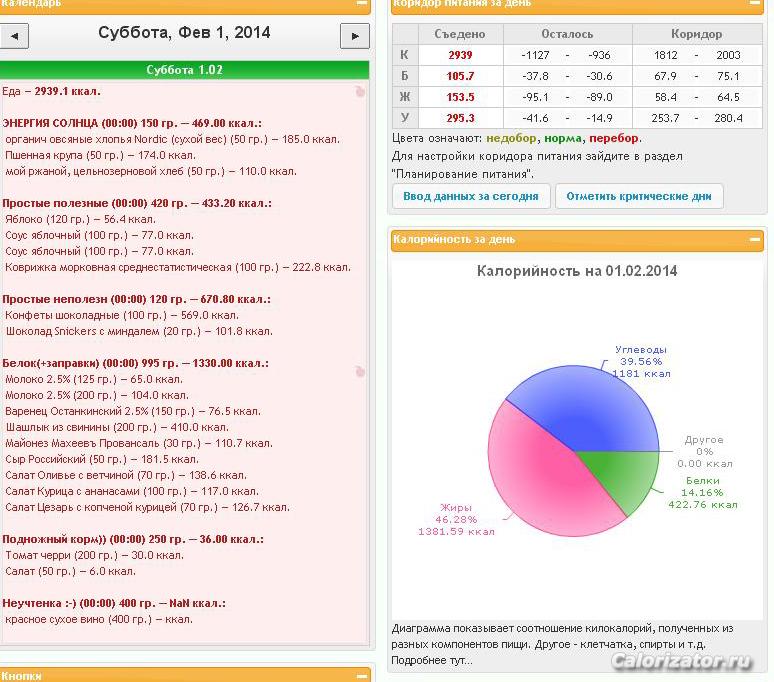
Task: Collapse the Коридор питания за день panel
Action: click(755, 3)
